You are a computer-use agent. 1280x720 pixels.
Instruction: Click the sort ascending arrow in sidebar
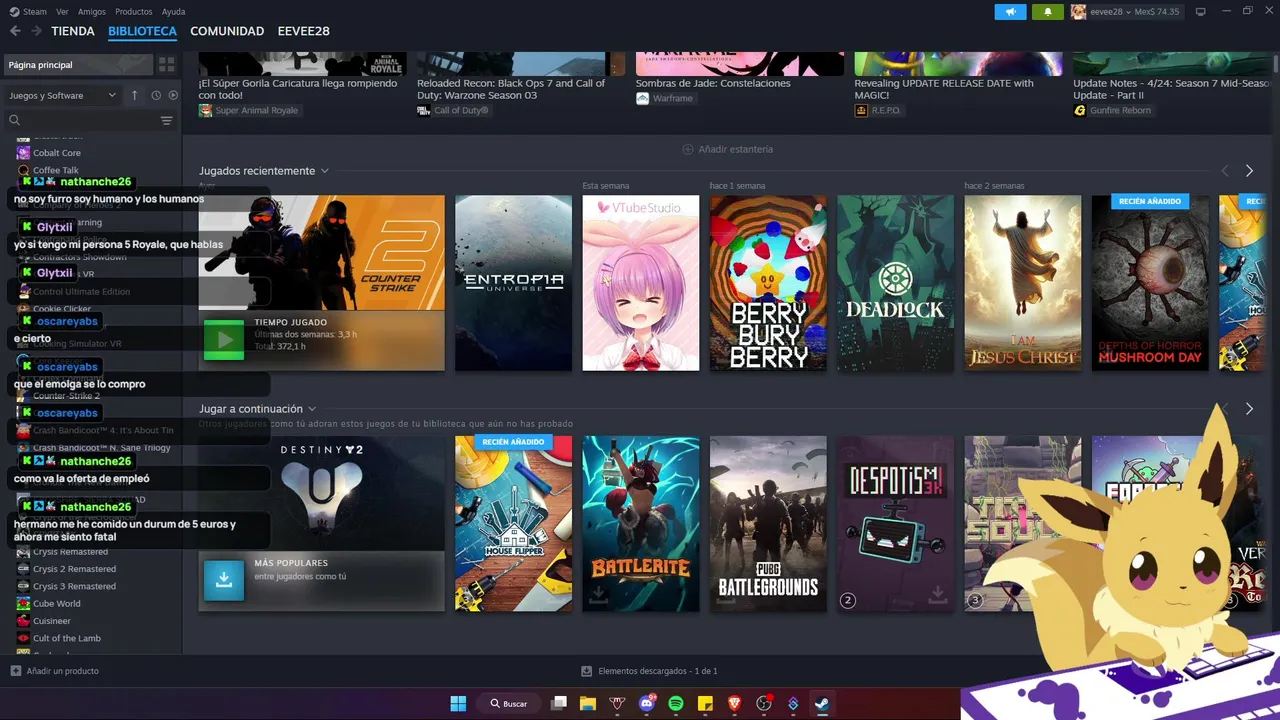point(135,95)
